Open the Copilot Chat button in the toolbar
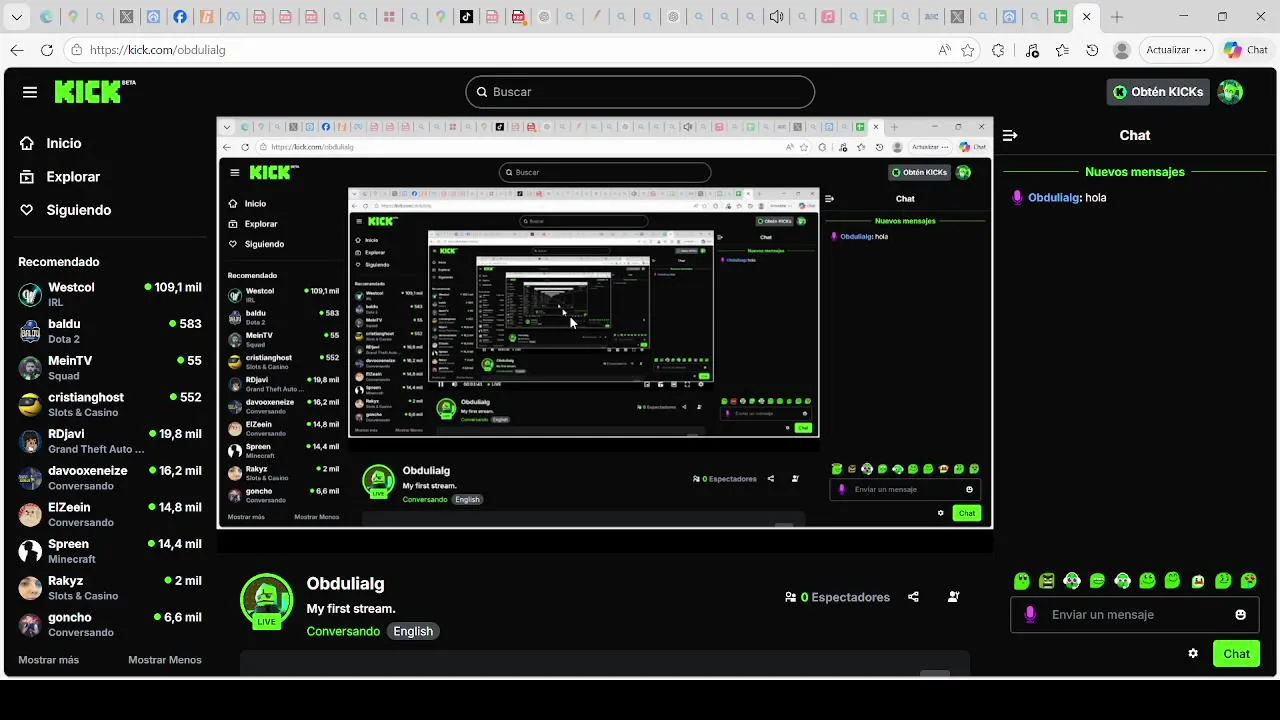 (1246, 50)
